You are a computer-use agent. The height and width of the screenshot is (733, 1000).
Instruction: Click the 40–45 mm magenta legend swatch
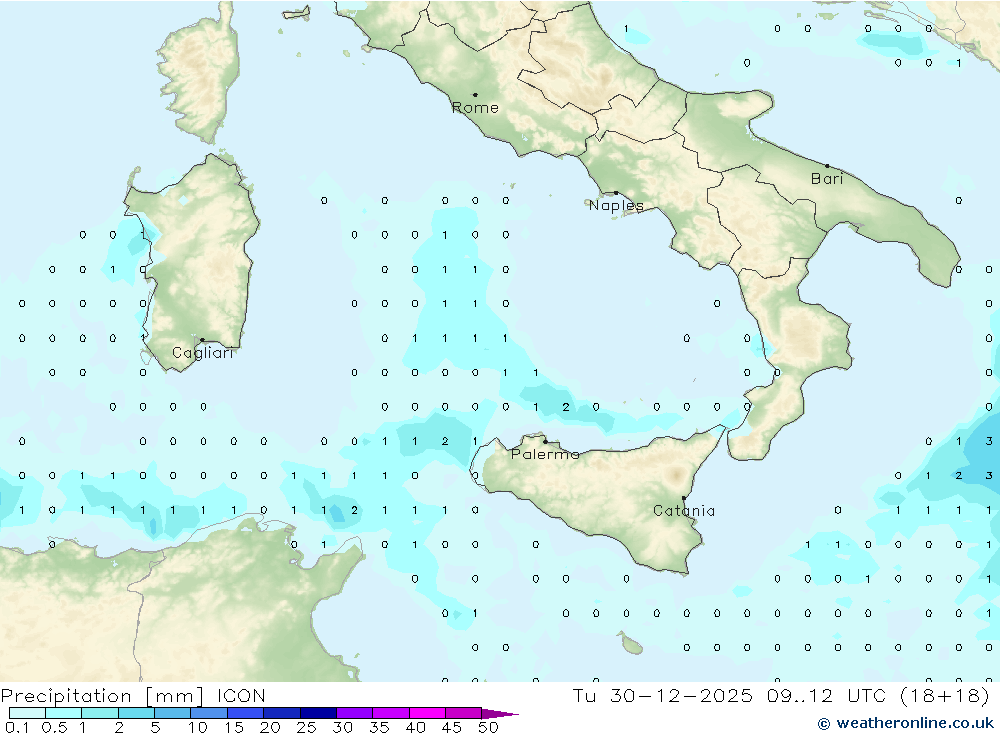pyautogui.click(x=427, y=713)
